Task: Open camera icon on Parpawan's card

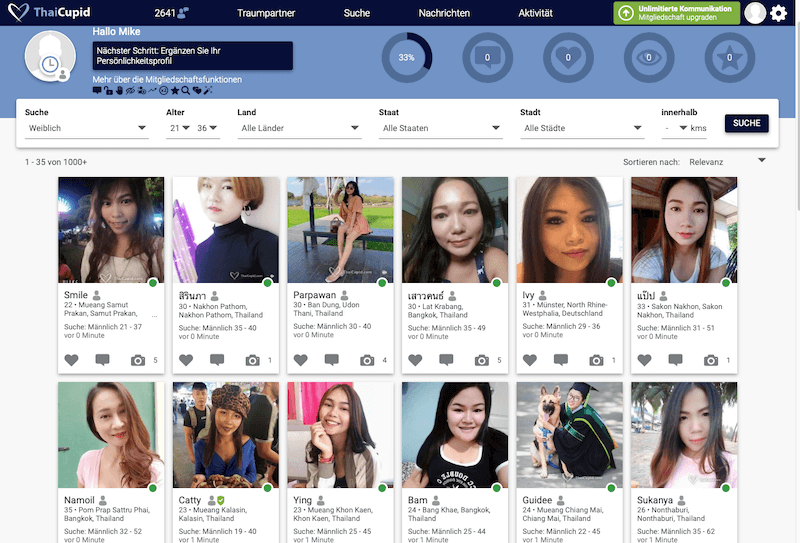Action: pos(367,360)
